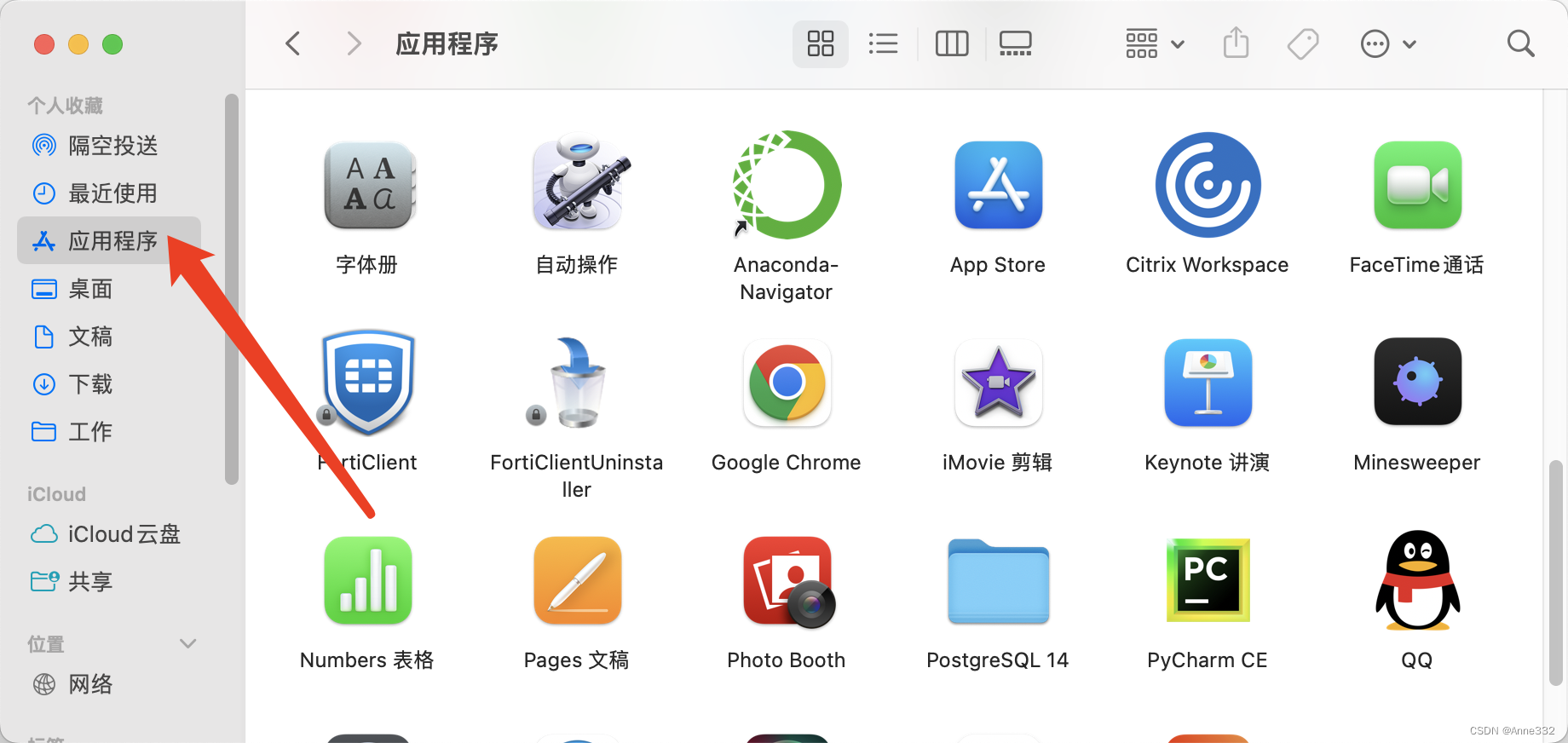Select 最近使用 (Recents) in the sidebar
This screenshot has width=1568, height=743.
(109, 193)
